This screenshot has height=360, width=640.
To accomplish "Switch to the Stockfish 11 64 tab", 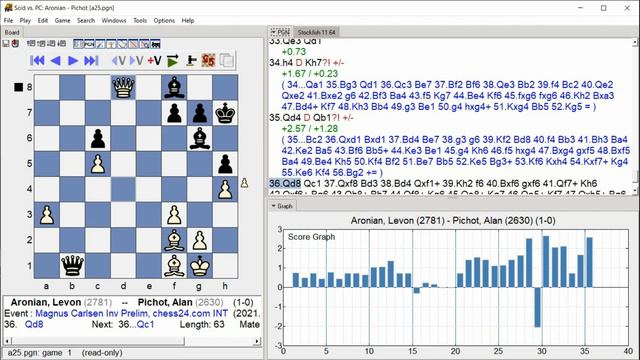I will point(316,32).
